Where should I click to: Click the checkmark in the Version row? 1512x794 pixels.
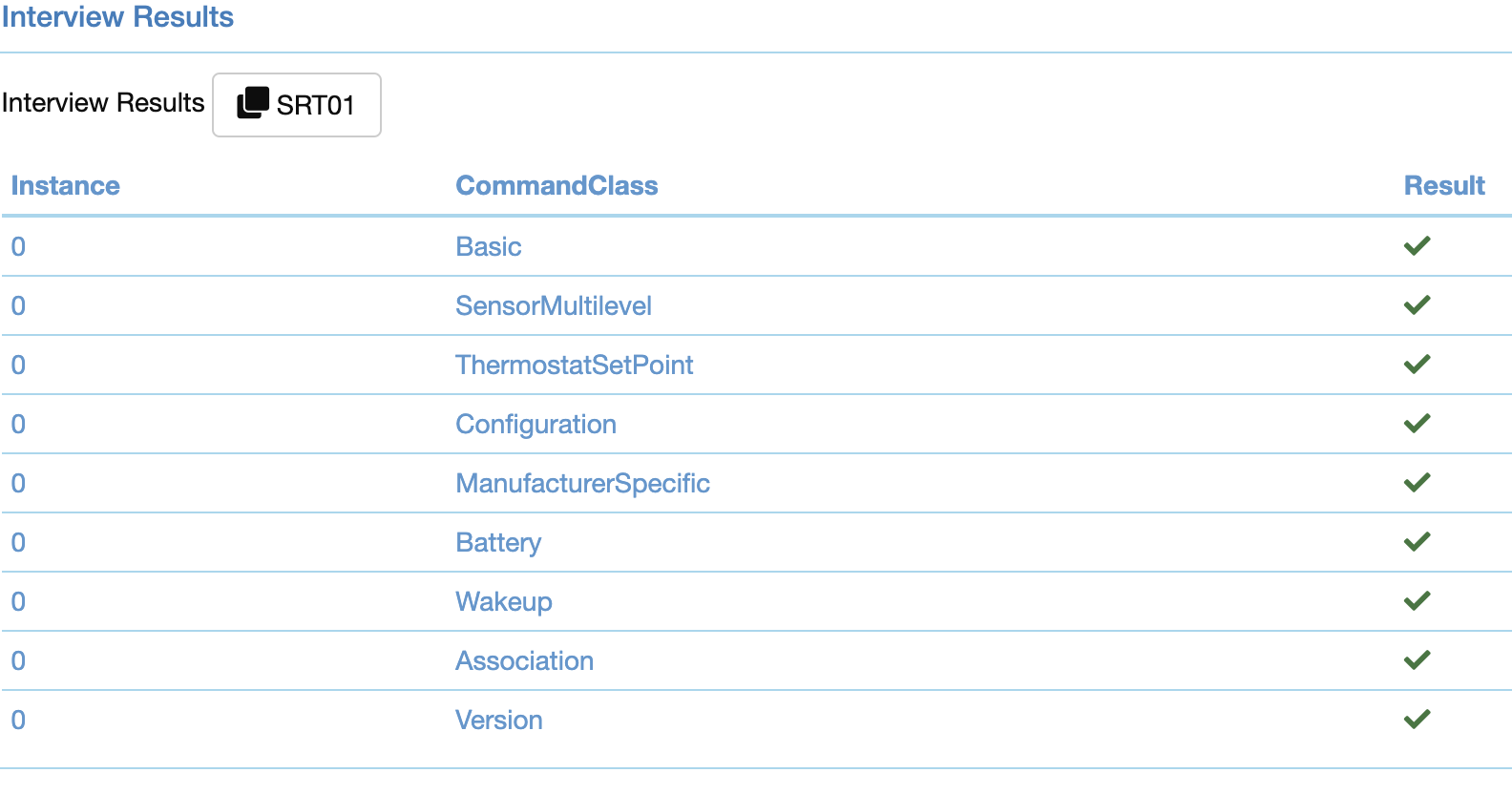pos(1417,721)
